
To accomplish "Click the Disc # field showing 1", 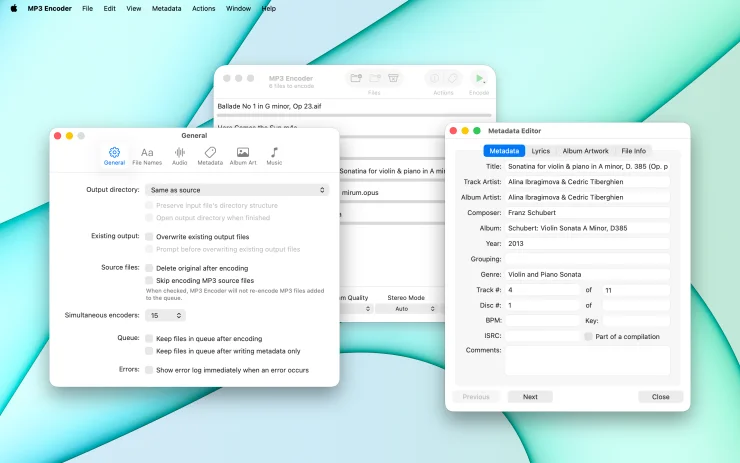I will tap(542, 305).
